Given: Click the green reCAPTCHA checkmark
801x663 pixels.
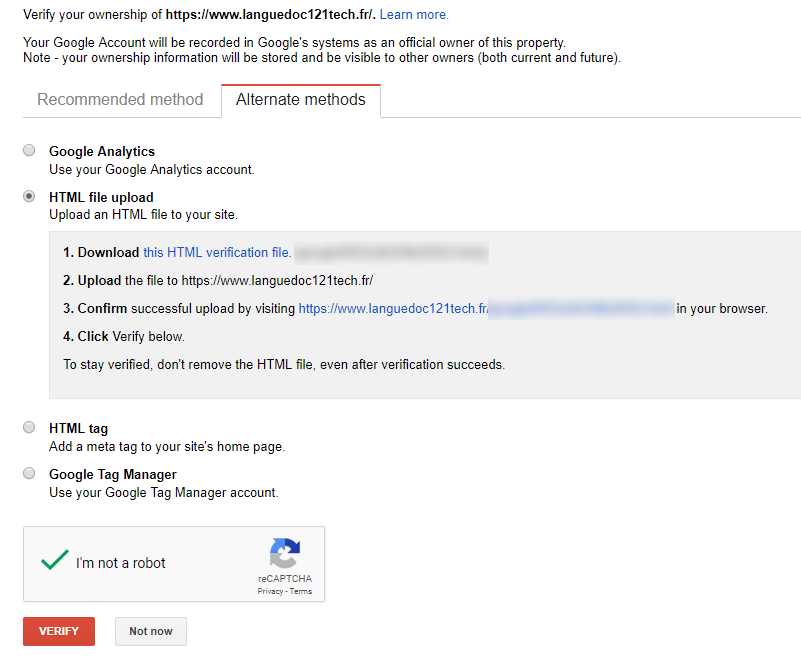Looking at the screenshot, I should coord(54,562).
